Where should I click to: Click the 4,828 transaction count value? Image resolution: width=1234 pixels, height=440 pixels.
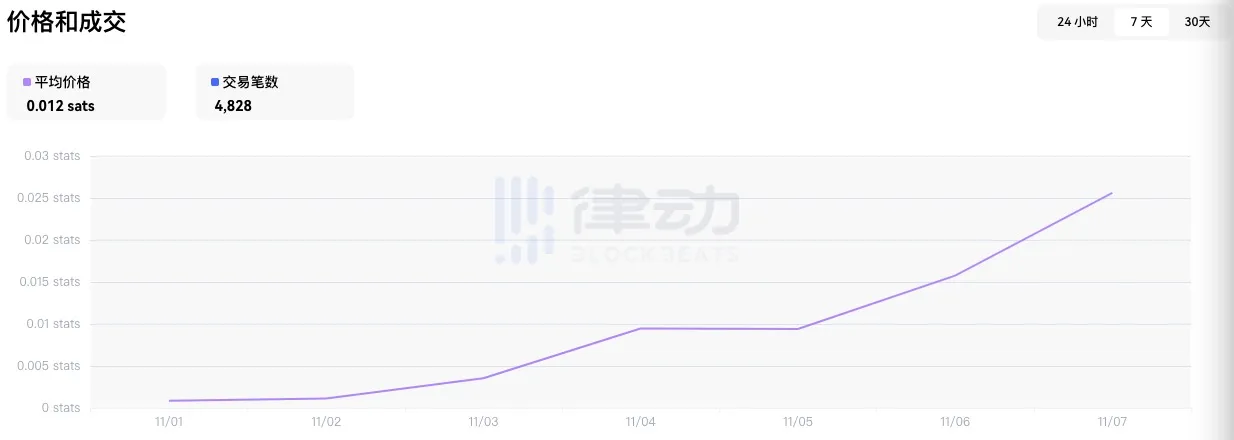233,105
